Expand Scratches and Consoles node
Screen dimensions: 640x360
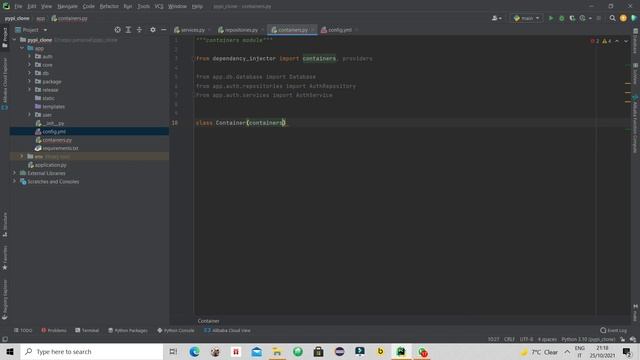click(x=14, y=181)
